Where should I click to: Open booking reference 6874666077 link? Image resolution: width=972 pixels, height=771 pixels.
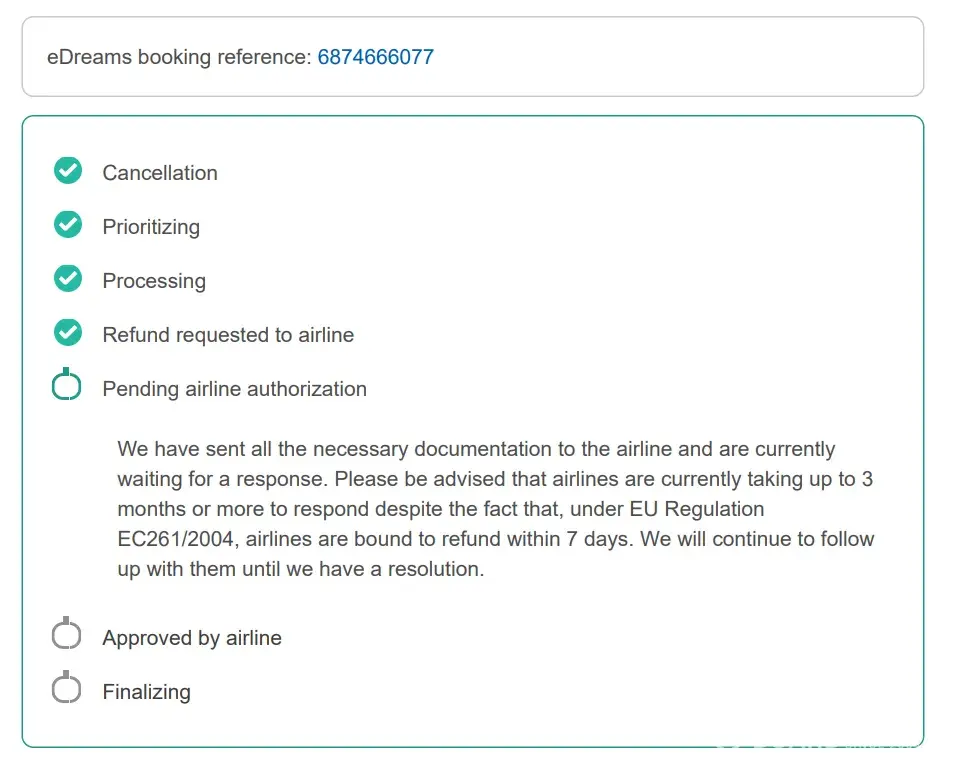point(375,57)
